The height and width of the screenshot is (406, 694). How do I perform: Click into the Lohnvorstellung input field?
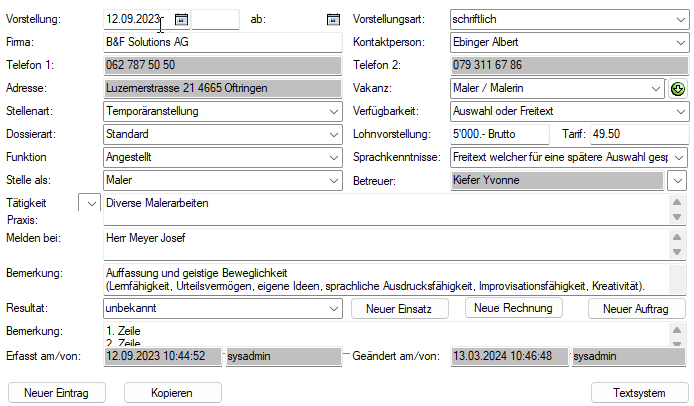coord(498,134)
